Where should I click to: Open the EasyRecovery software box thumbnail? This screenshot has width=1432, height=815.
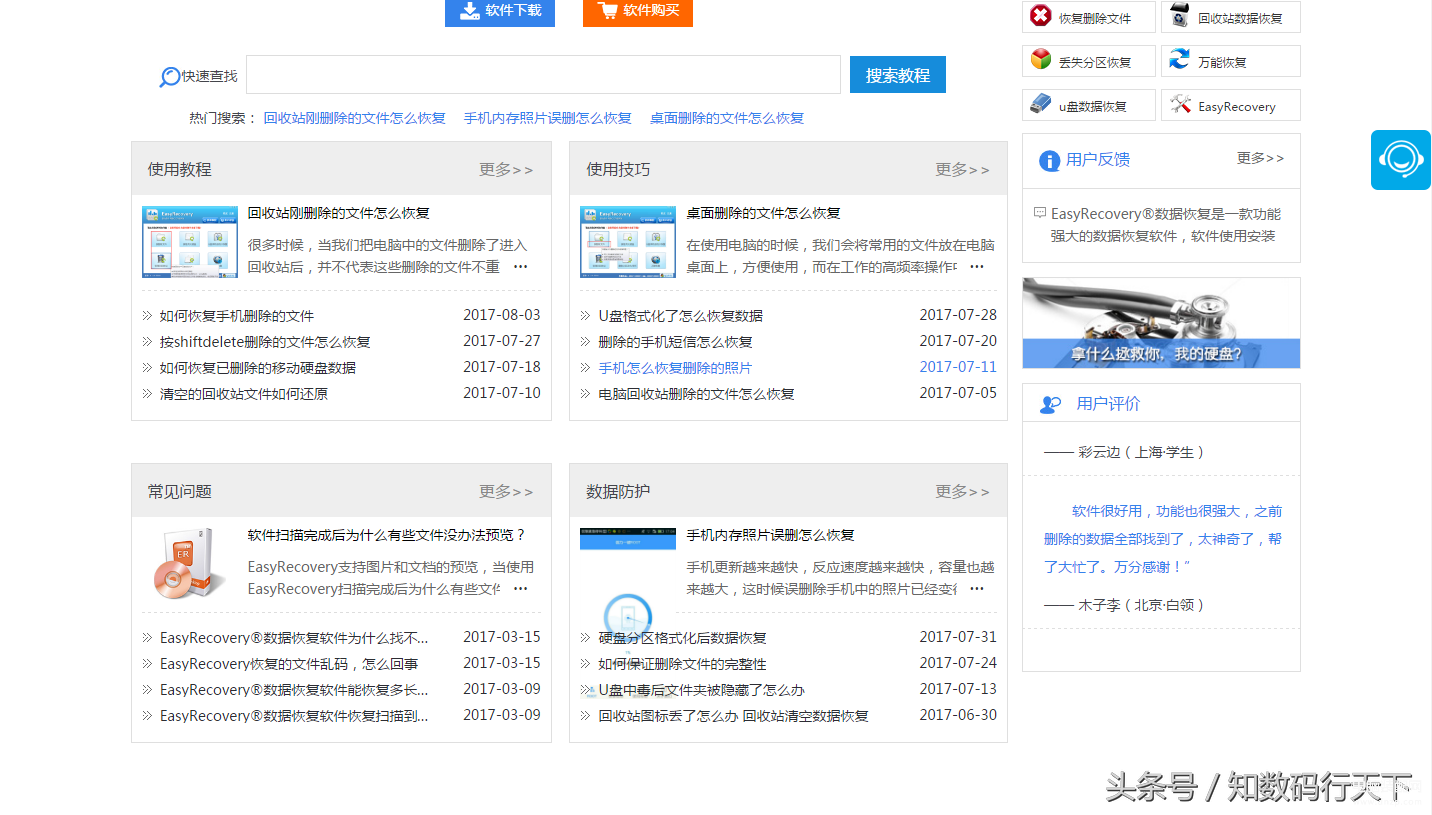(190, 563)
